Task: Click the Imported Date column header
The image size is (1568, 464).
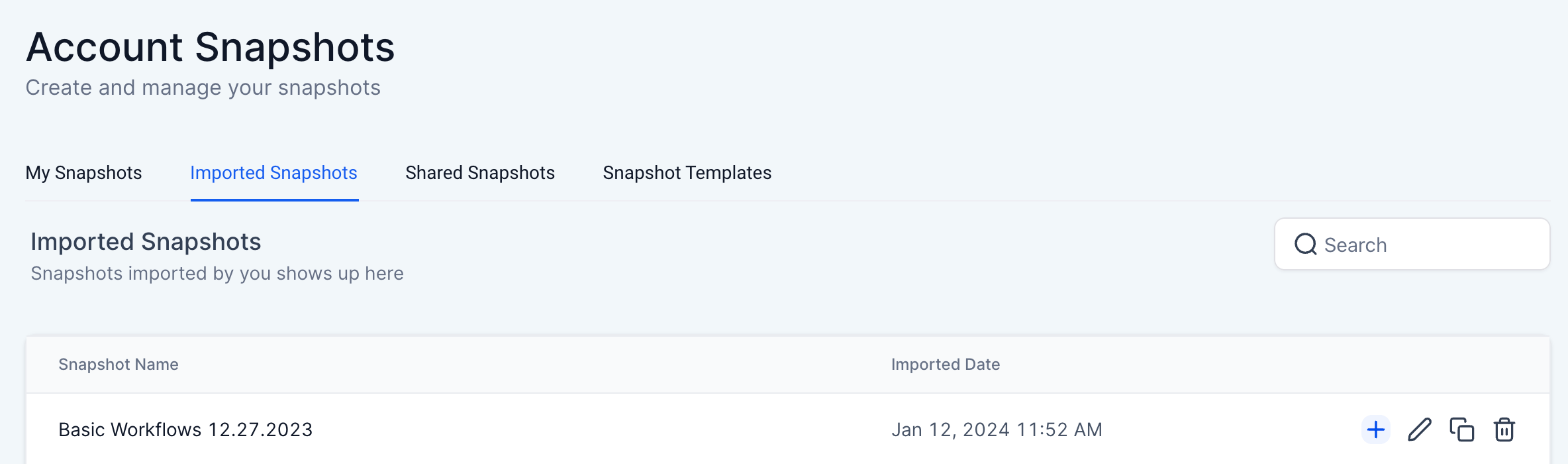Action: click(945, 365)
